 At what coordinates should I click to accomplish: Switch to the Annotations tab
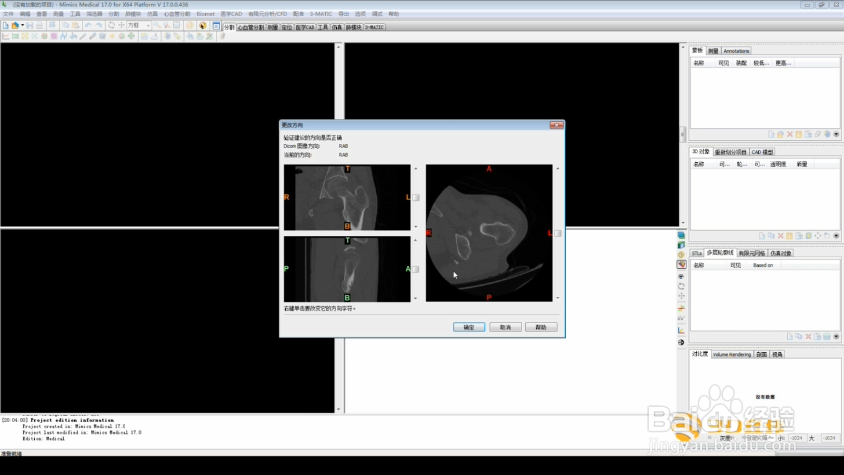[x=736, y=51]
